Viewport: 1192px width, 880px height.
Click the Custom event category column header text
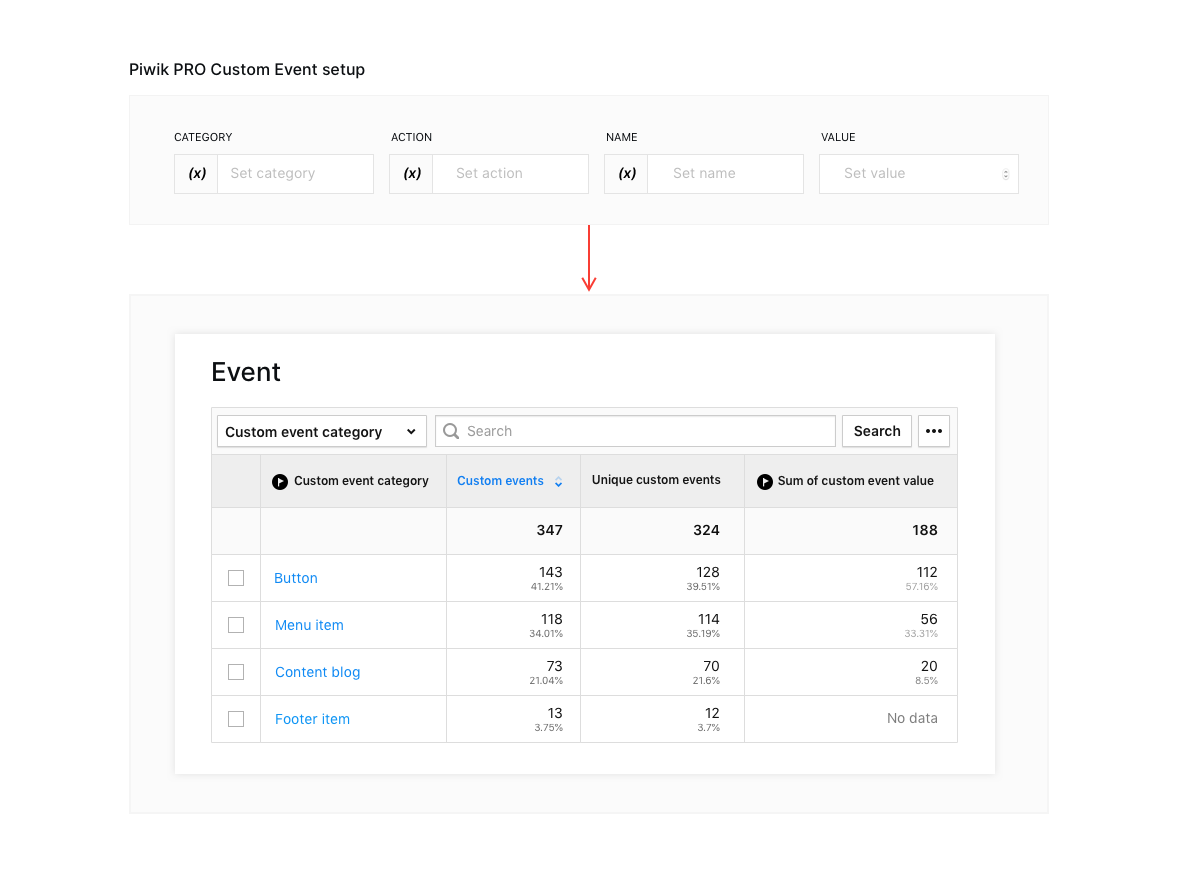point(361,481)
